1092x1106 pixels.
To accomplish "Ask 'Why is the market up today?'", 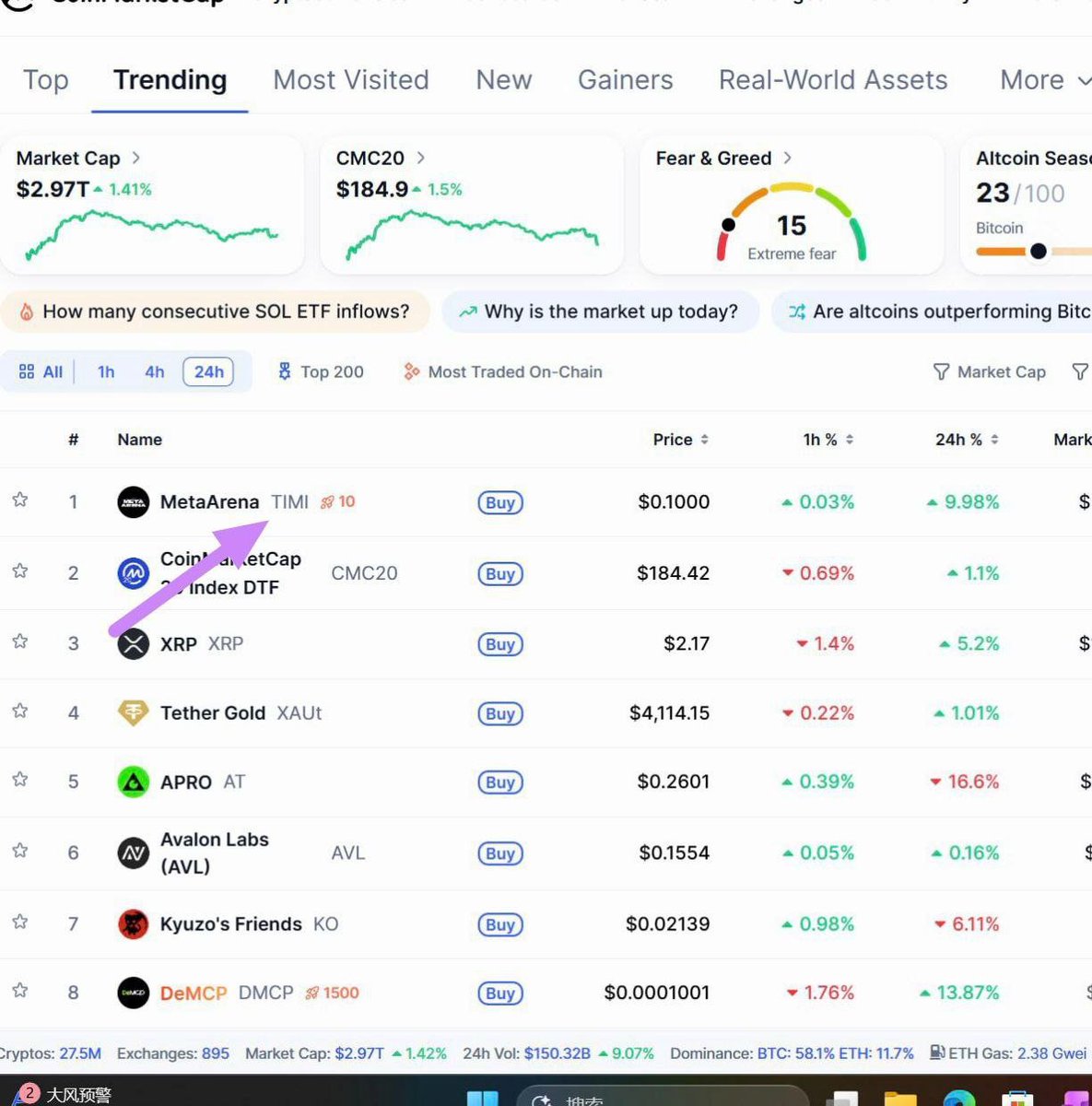I will [x=601, y=312].
